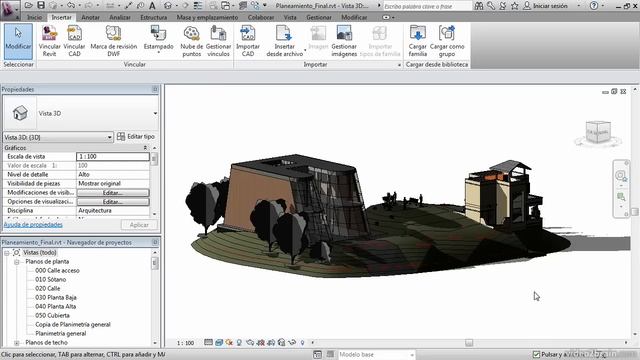The height and width of the screenshot is (360, 640).
Task: Click the Open folder icon in quick access toolbar
Action: [29, 5]
